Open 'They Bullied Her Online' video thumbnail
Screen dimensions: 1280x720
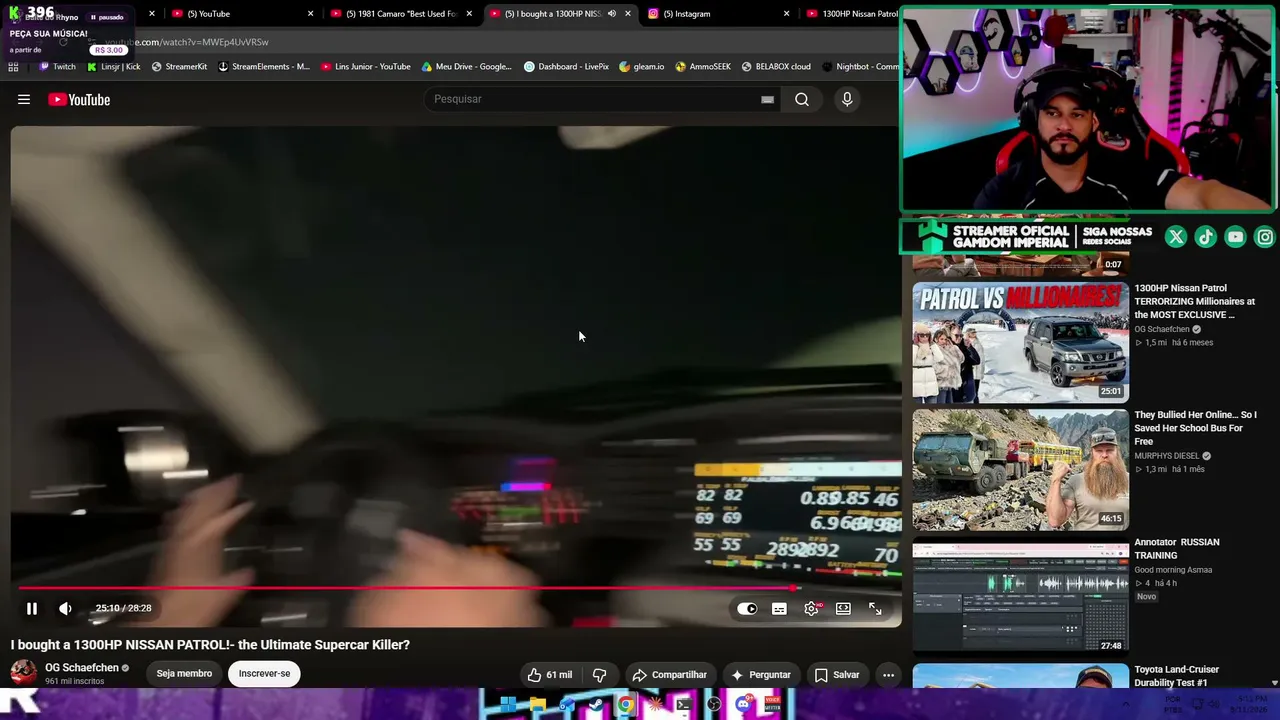tap(1020, 470)
